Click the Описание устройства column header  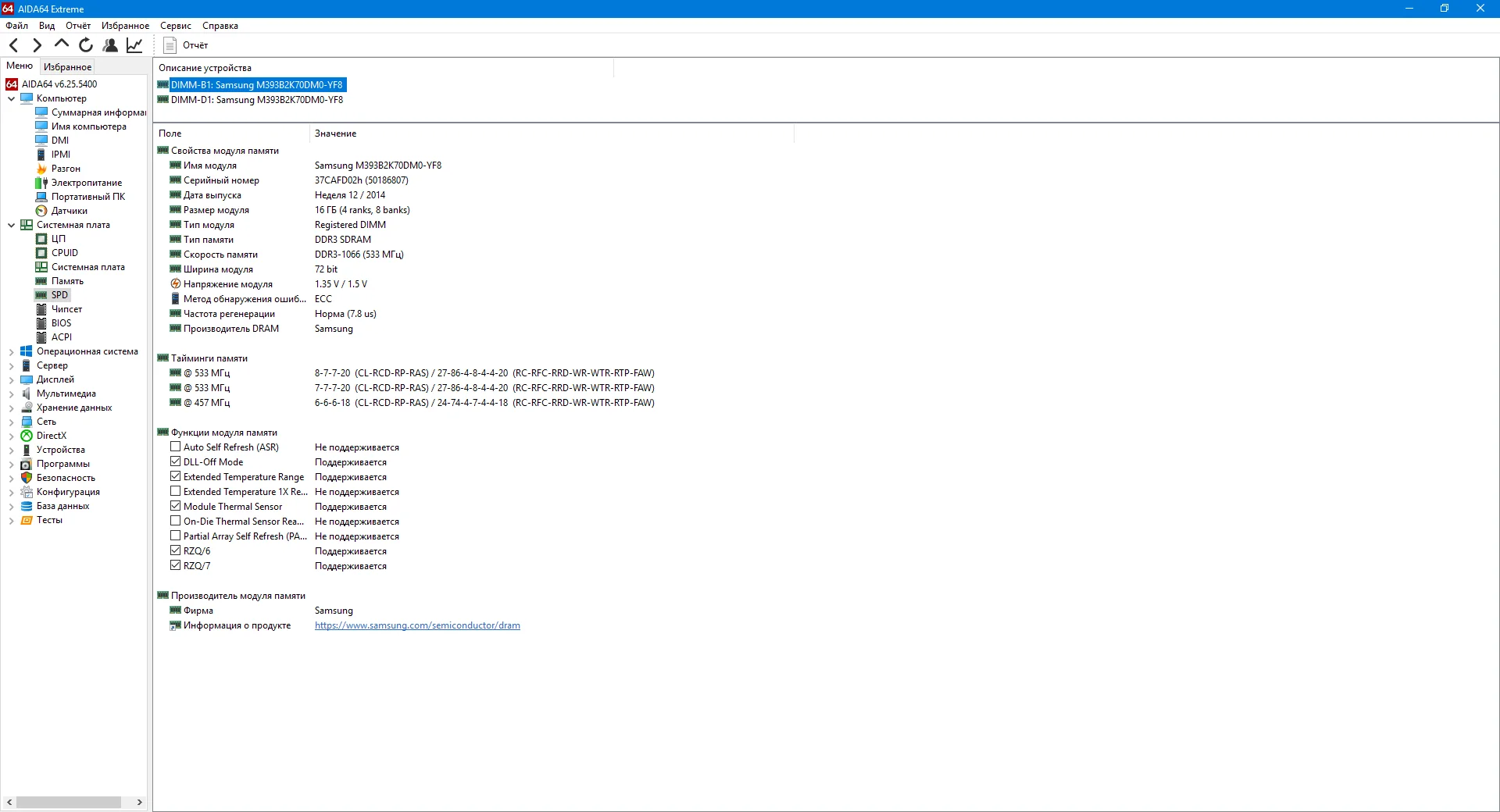(384, 68)
